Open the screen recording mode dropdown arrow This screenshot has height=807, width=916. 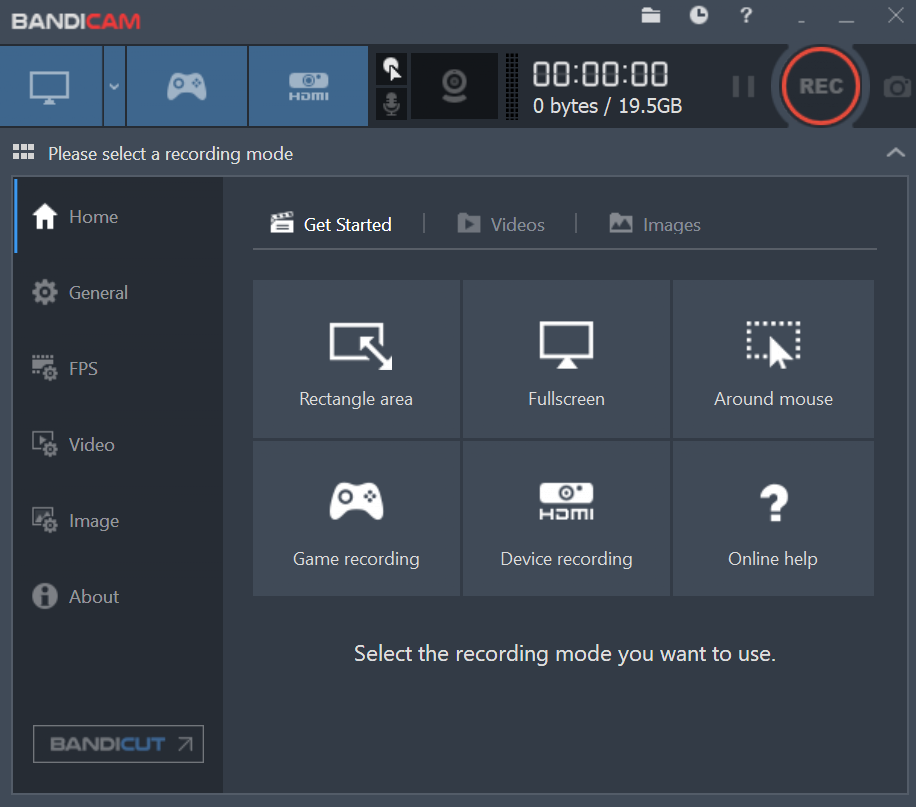[x=114, y=86]
